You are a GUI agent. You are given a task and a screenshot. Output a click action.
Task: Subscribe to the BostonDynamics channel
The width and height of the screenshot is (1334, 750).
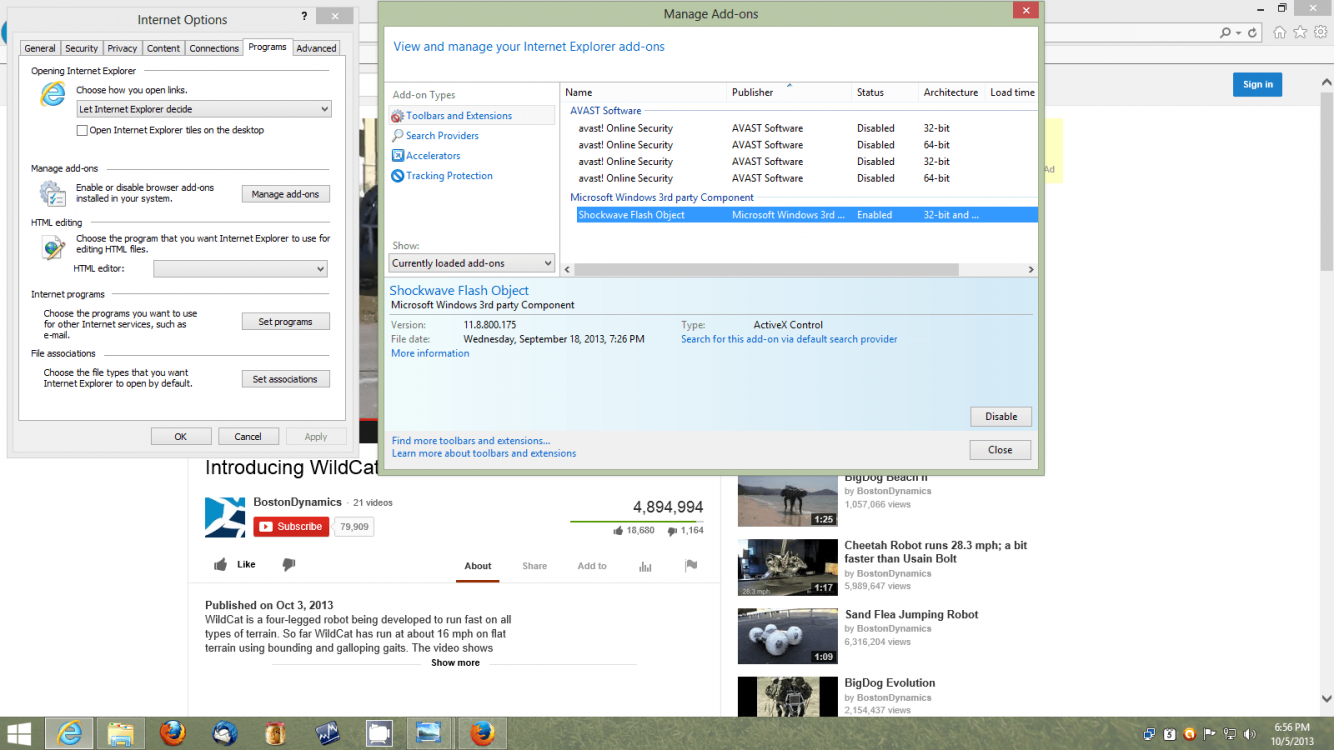(x=291, y=526)
